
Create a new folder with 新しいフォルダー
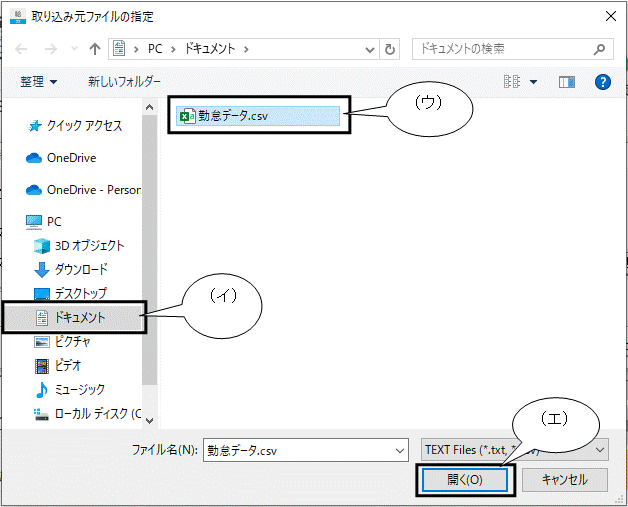pyautogui.click(x=124, y=82)
